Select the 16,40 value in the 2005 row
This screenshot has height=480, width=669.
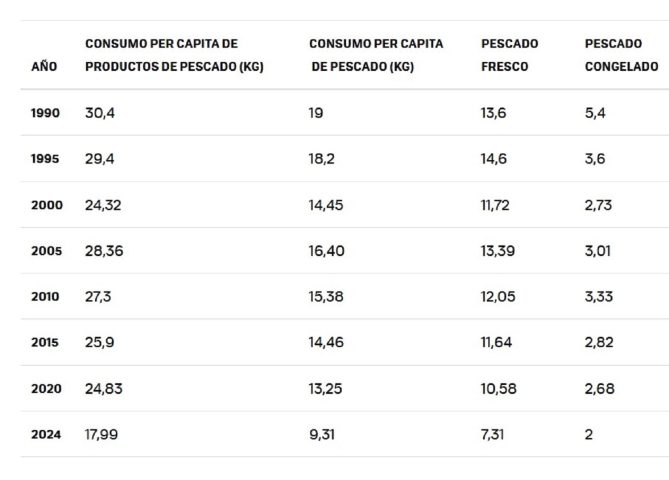[x=326, y=251]
